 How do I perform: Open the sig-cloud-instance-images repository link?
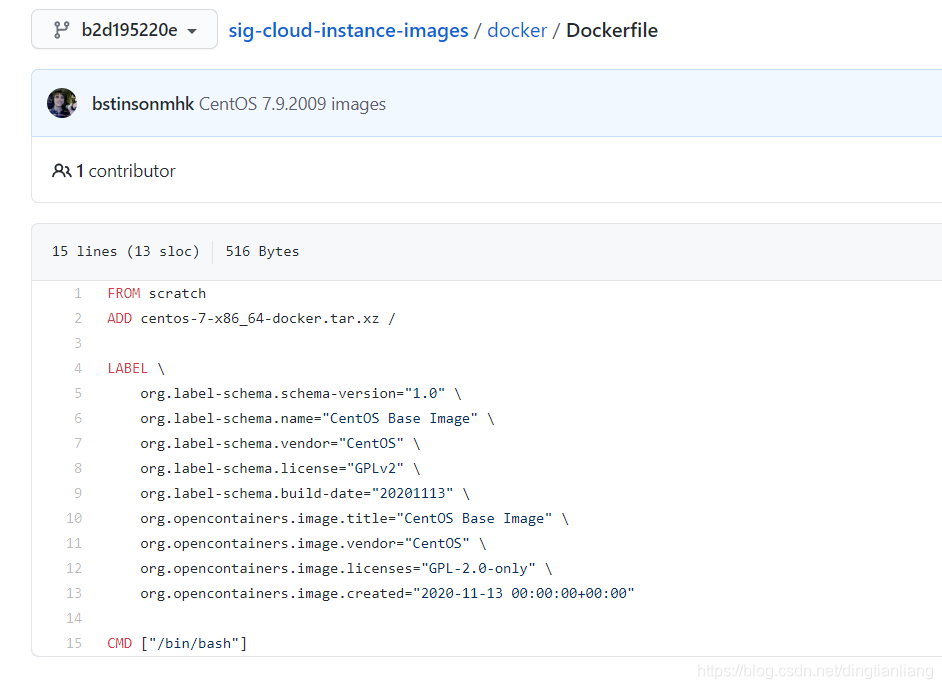click(x=348, y=30)
